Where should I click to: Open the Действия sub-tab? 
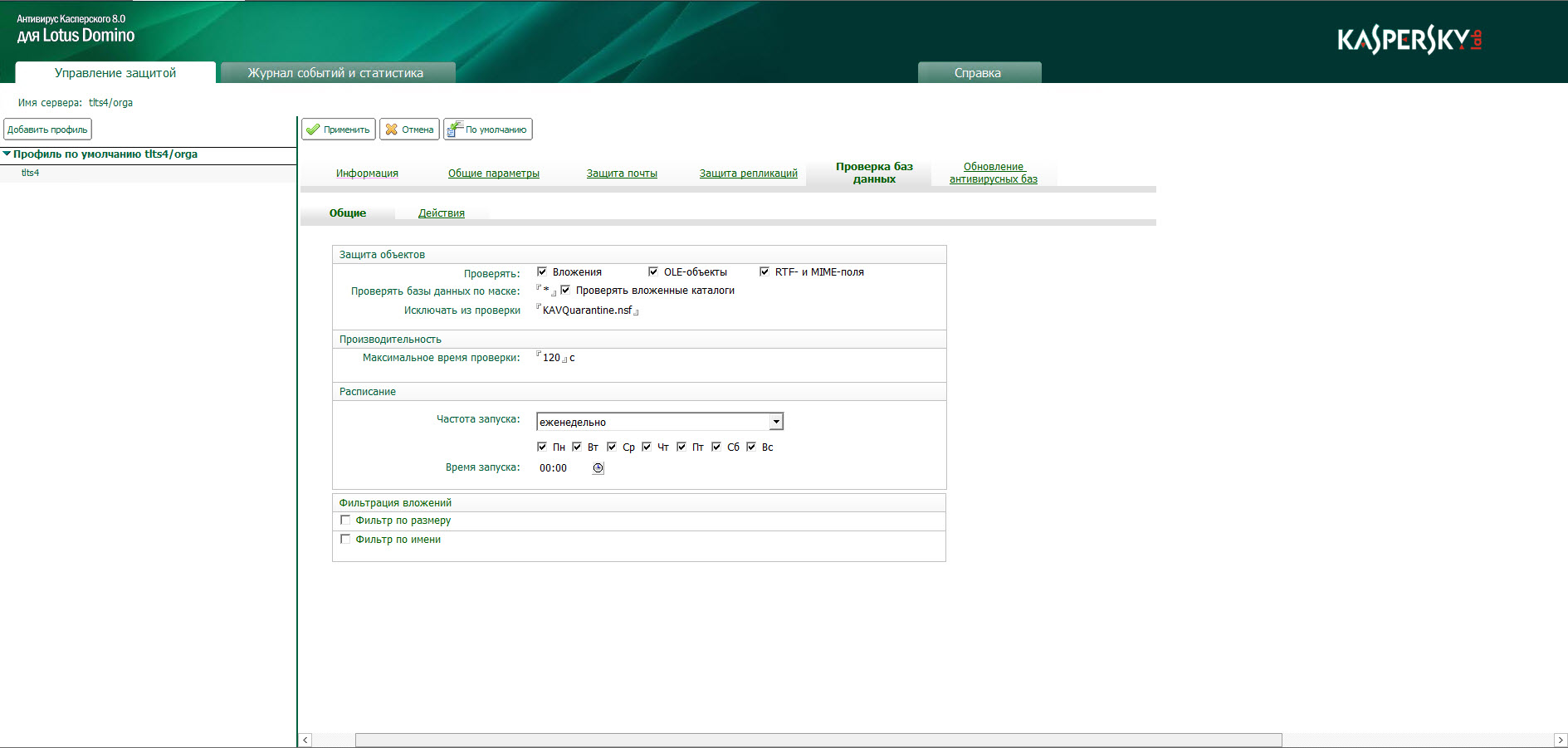pyautogui.click(x=441, y=213)
